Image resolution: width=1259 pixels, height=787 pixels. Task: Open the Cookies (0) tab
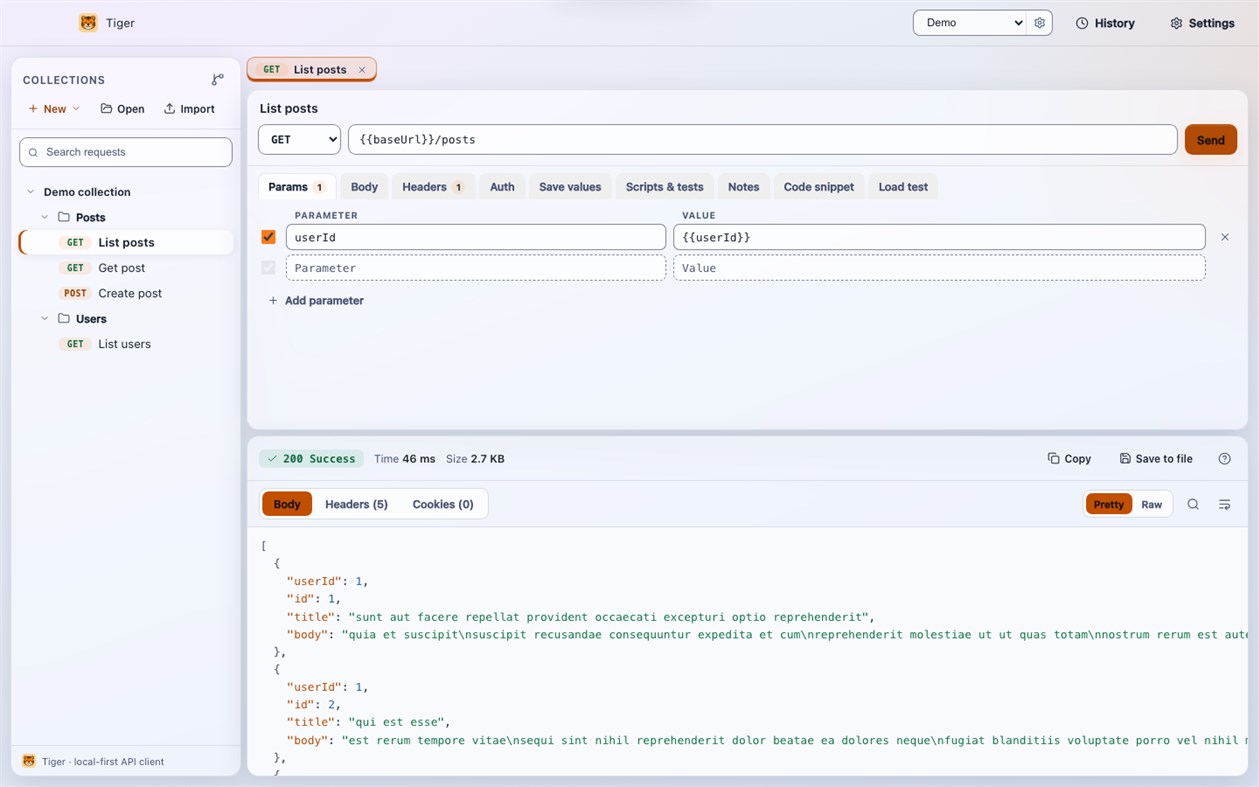(443, 504)
